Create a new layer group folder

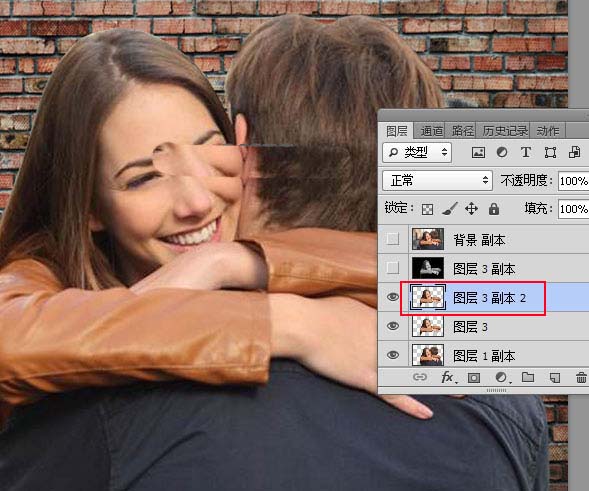pos(528,377)
